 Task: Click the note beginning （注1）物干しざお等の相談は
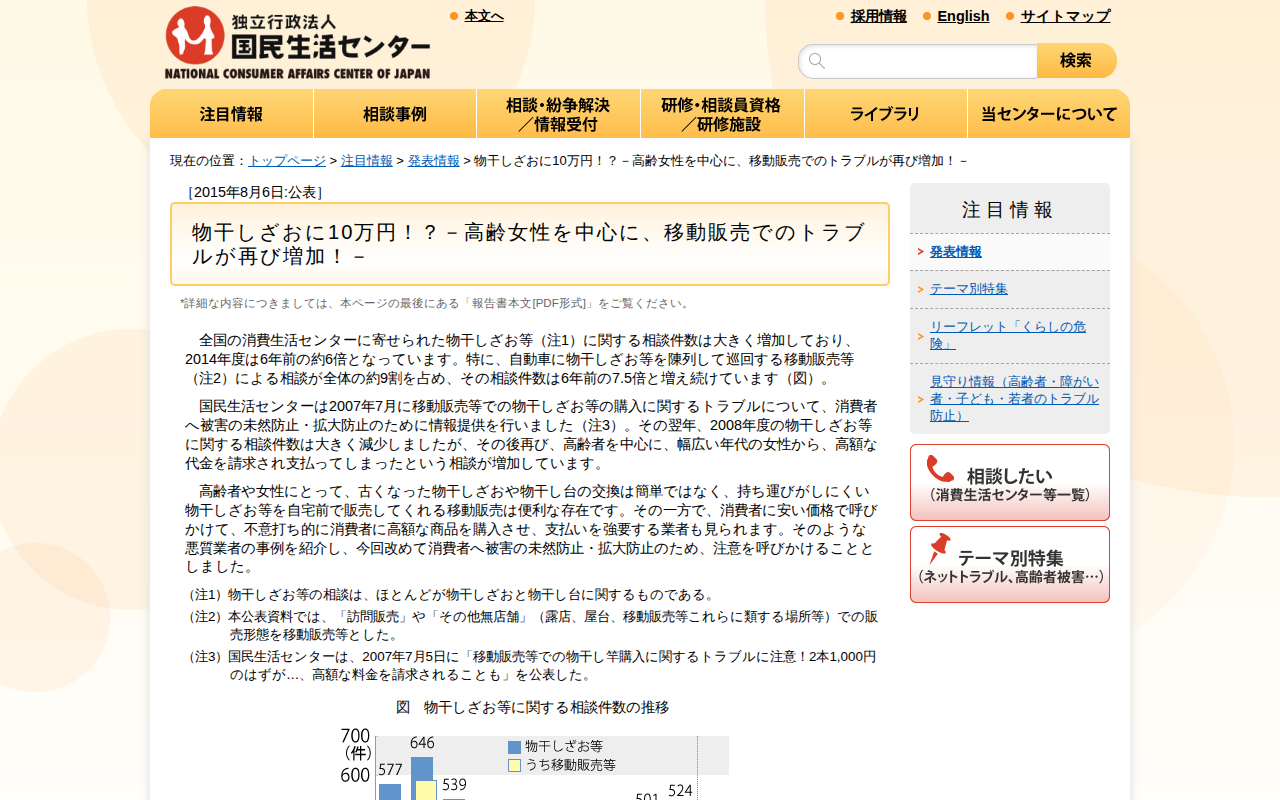point(451,595)
